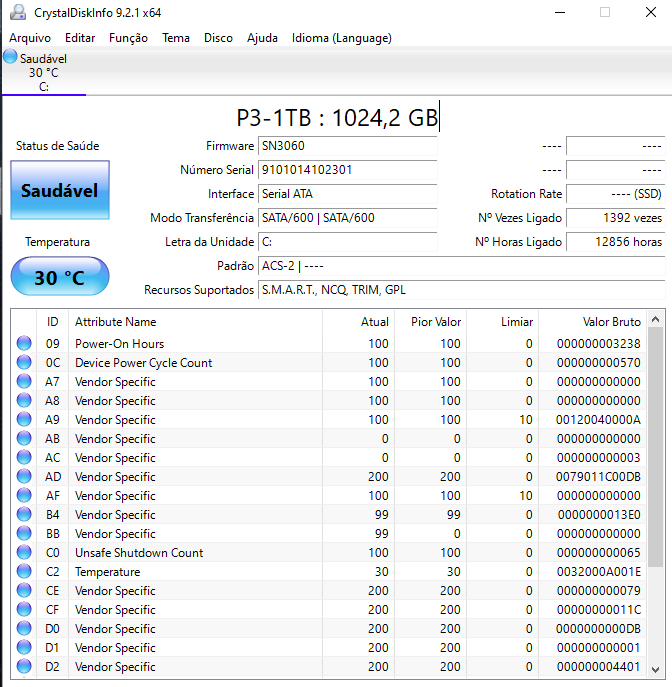Minimize the CrystalDiskInfo window
Viewport: 672px width, 687px height.
pyautogui.click(x=560, y=12)
